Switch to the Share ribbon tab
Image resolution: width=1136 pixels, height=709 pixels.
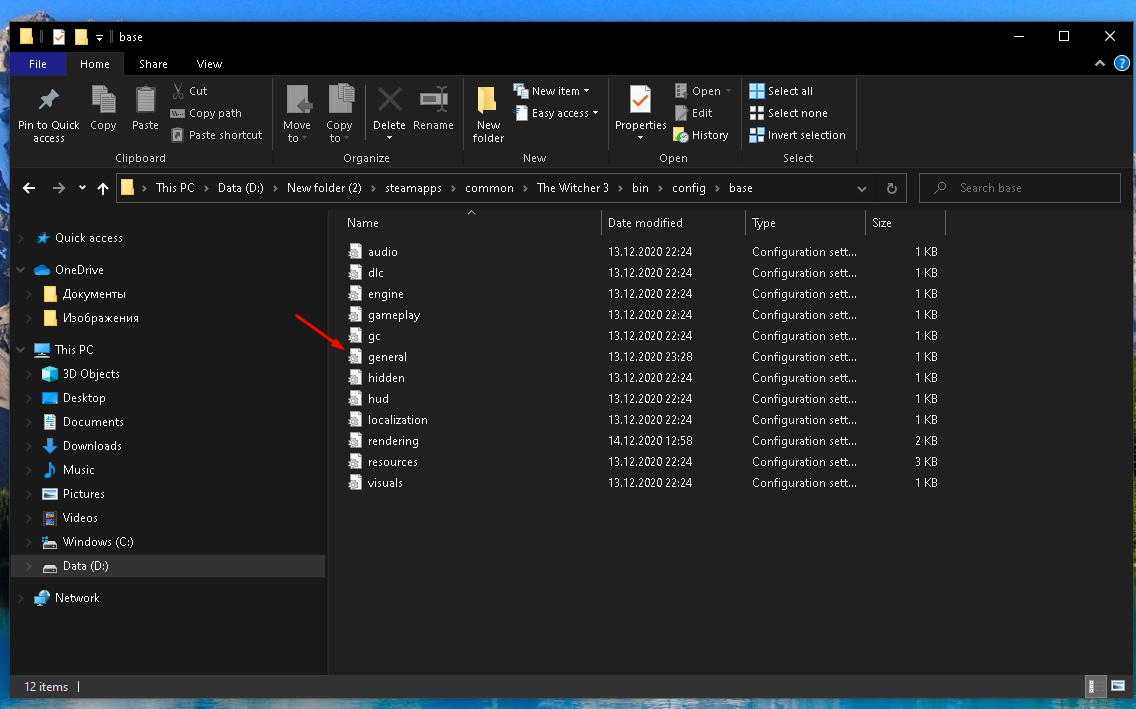pyautogui.click(x=153, y=64)
